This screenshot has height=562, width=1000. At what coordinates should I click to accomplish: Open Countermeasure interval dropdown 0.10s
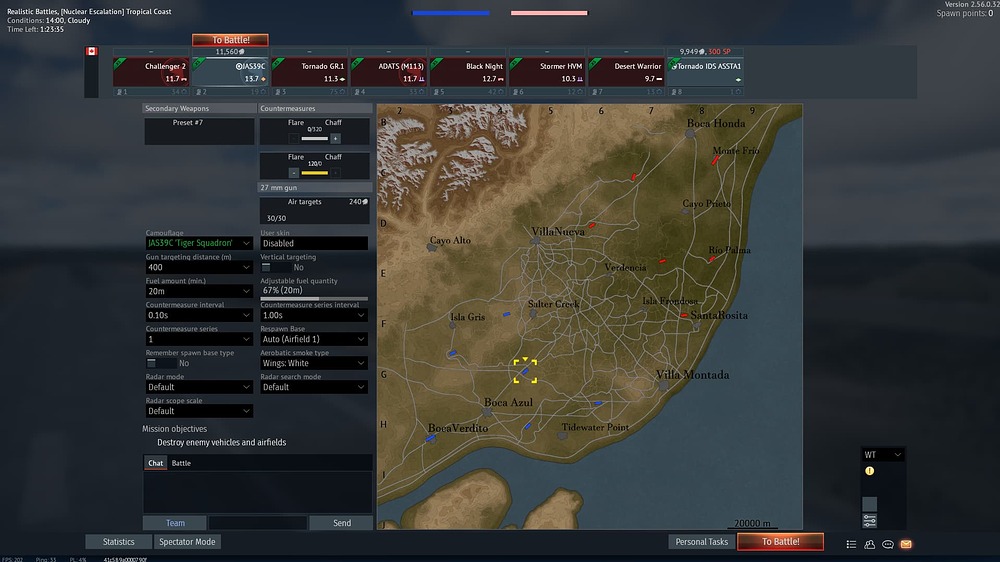(x=199, y=315)
